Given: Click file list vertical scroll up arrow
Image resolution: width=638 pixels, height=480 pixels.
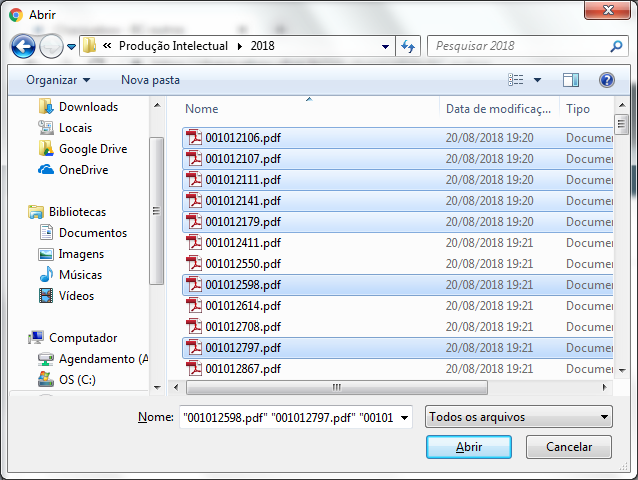Looking at the screenshot, I should coord(622,105).
